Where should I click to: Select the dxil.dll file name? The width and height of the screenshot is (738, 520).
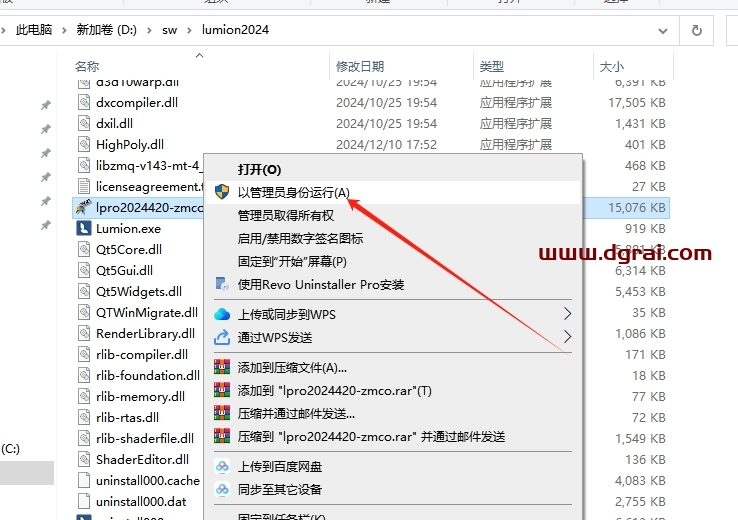click(x=114, y=123)
